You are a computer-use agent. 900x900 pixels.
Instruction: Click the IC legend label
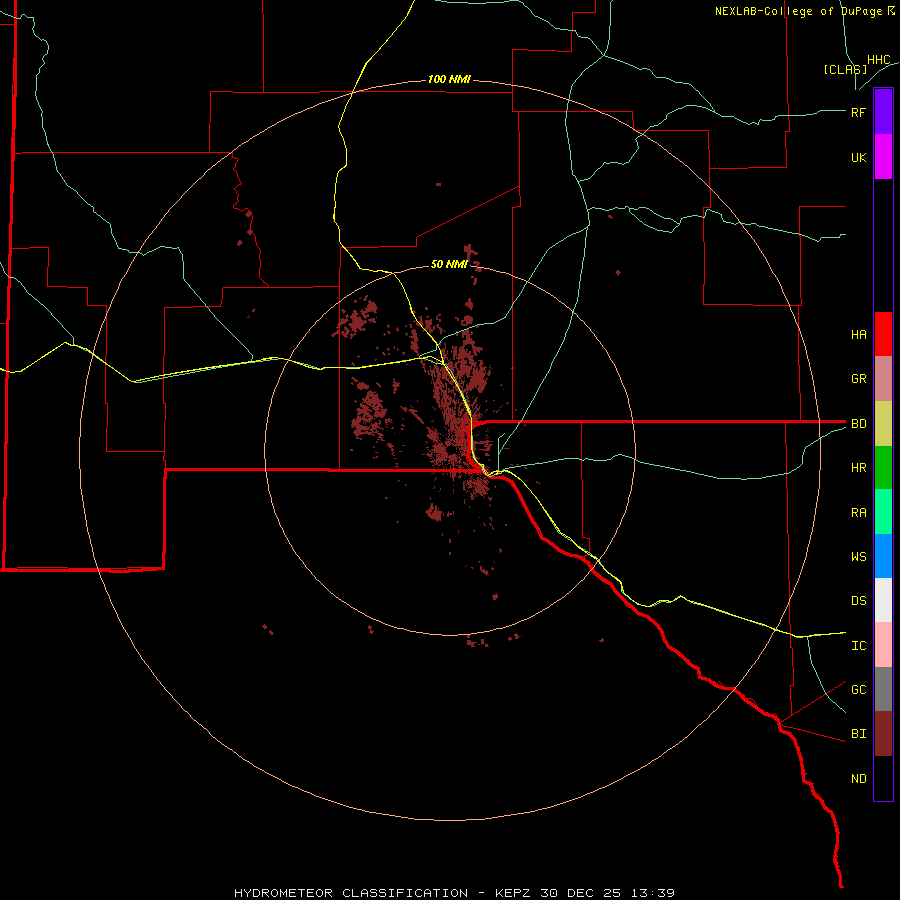tap(859, 646)
